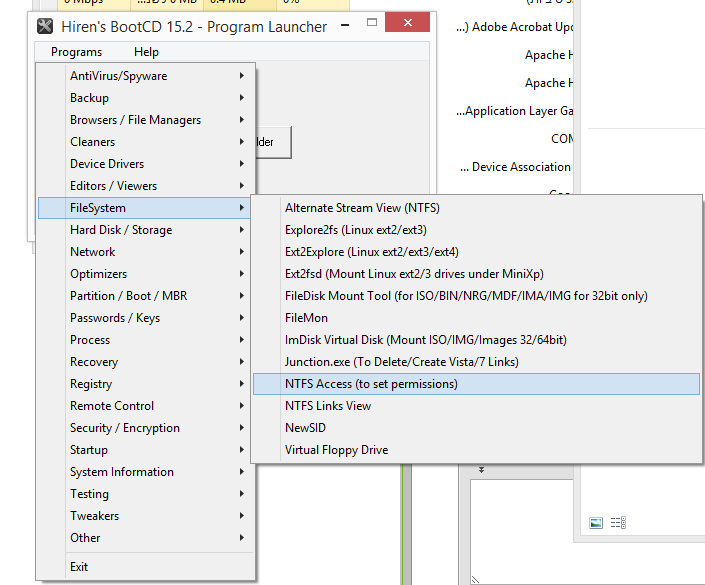Image resolution: width=705 pixels, height=585 pixels.
Task: Open the Help menu
Action: [146, 52]
